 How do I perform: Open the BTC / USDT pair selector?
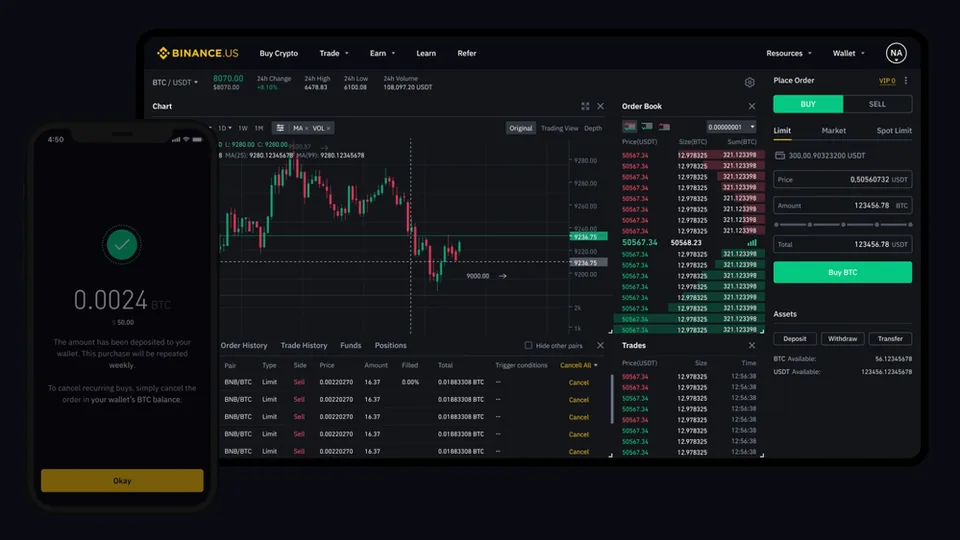[175, 82]
